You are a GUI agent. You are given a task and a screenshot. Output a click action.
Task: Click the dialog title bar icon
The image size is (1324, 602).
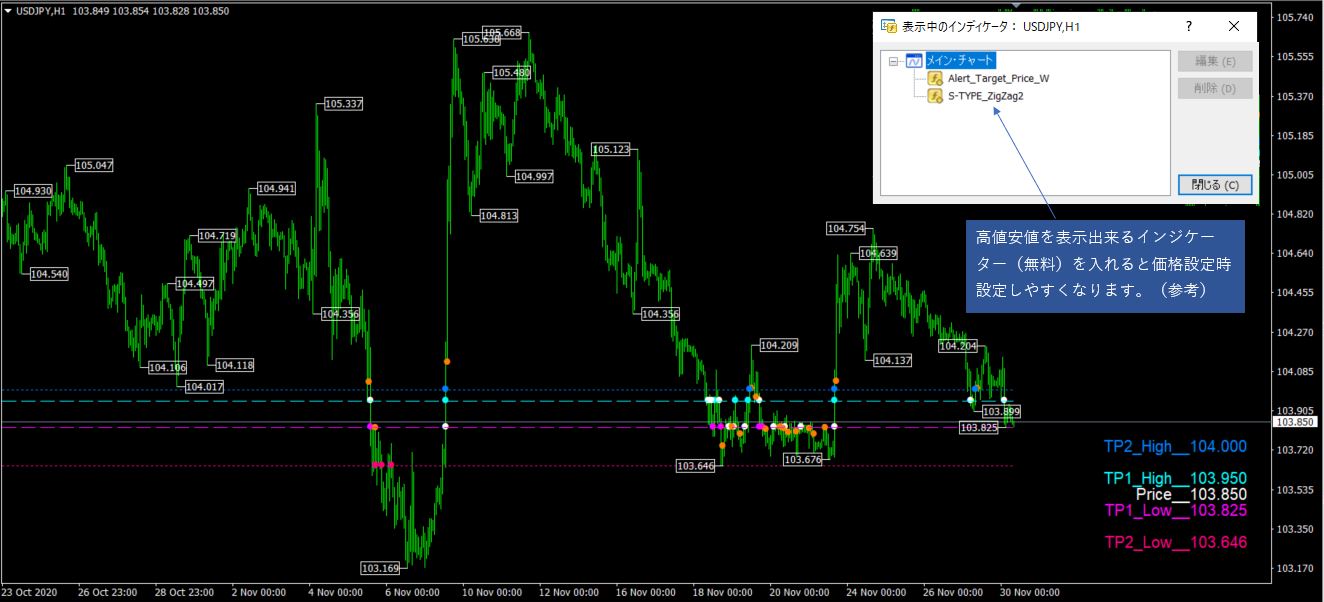887,27
